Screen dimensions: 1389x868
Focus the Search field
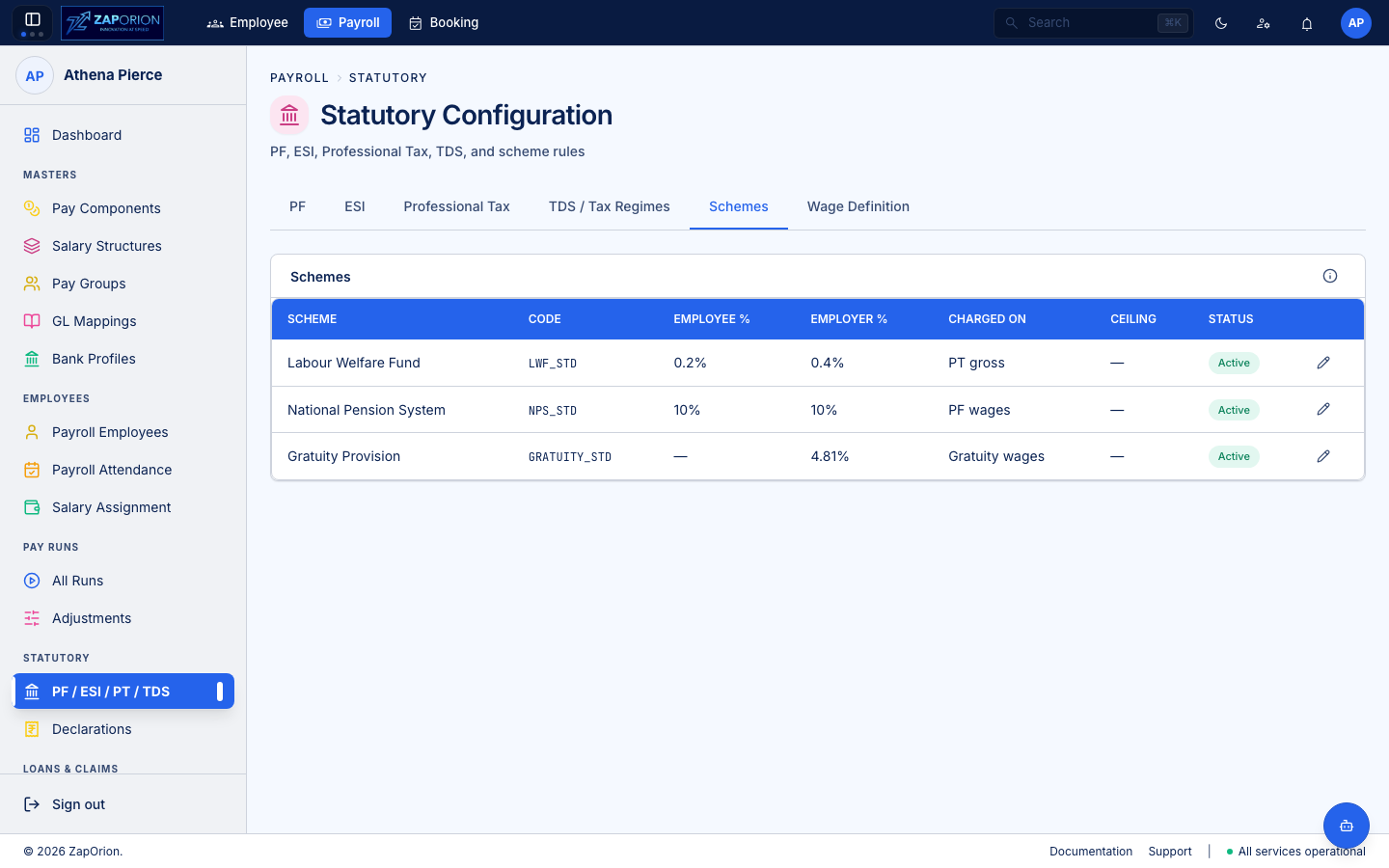(x=1094, y=22)
